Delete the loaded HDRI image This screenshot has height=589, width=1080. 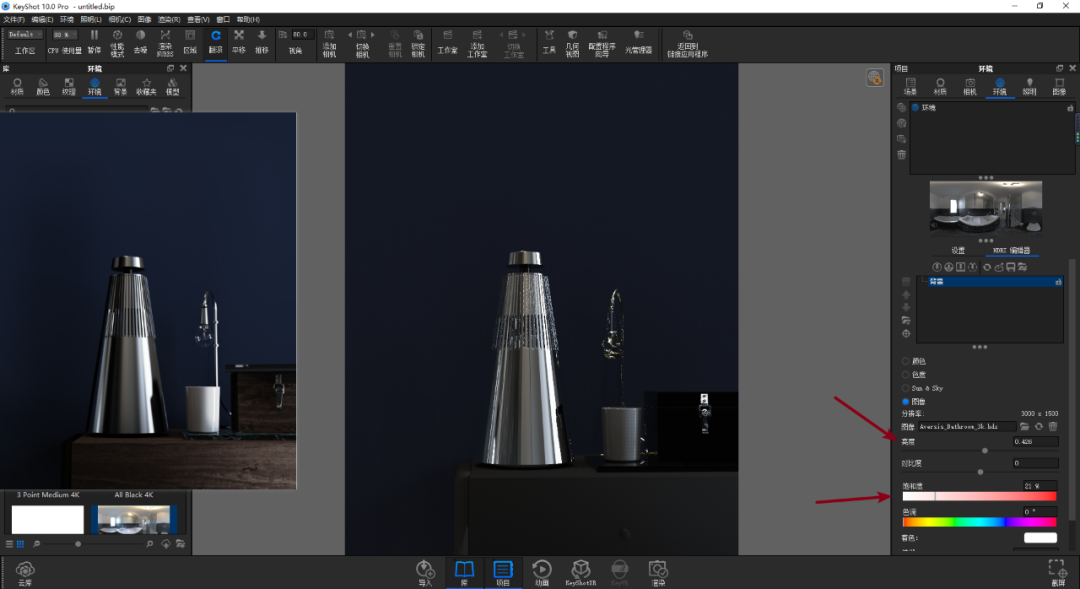pos(1053,427)
